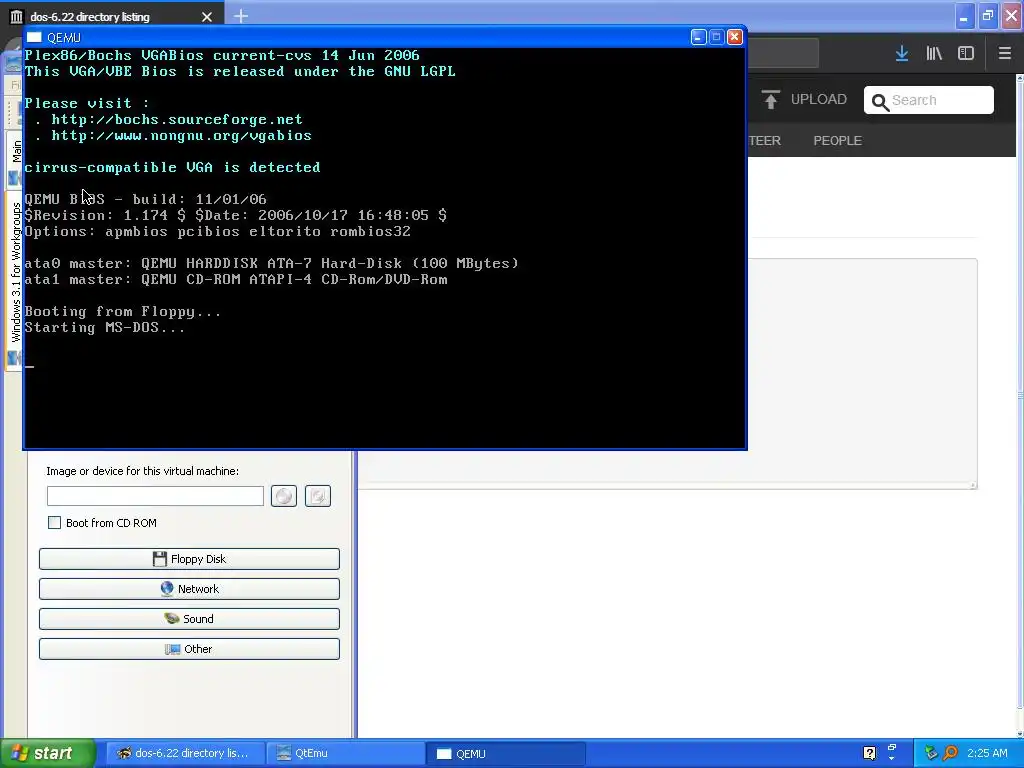Expand the Network settings section
The image size is (1024, 768).
point(189,589)
